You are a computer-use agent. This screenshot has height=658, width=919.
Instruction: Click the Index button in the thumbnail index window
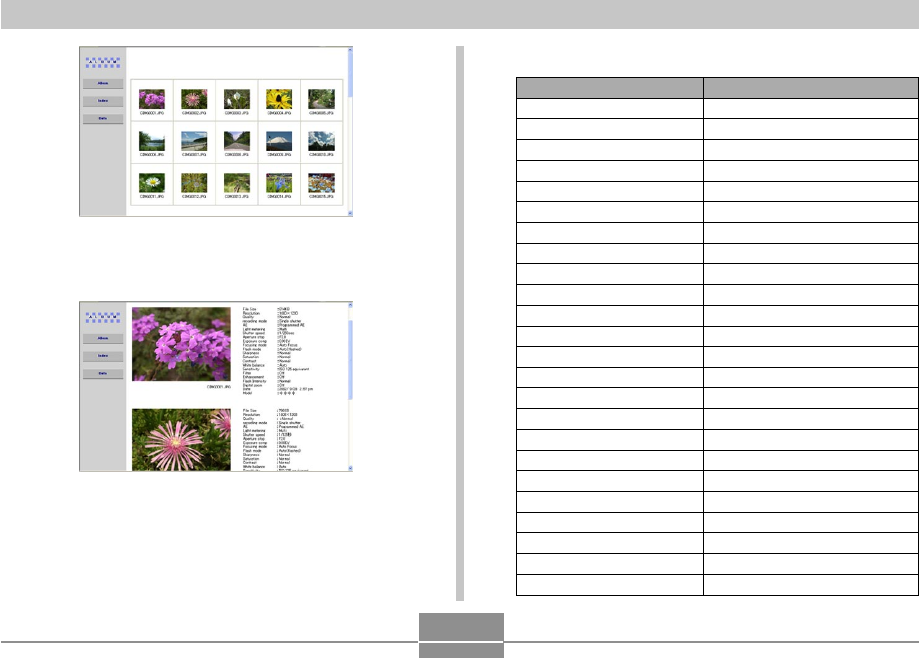[103, 101]
